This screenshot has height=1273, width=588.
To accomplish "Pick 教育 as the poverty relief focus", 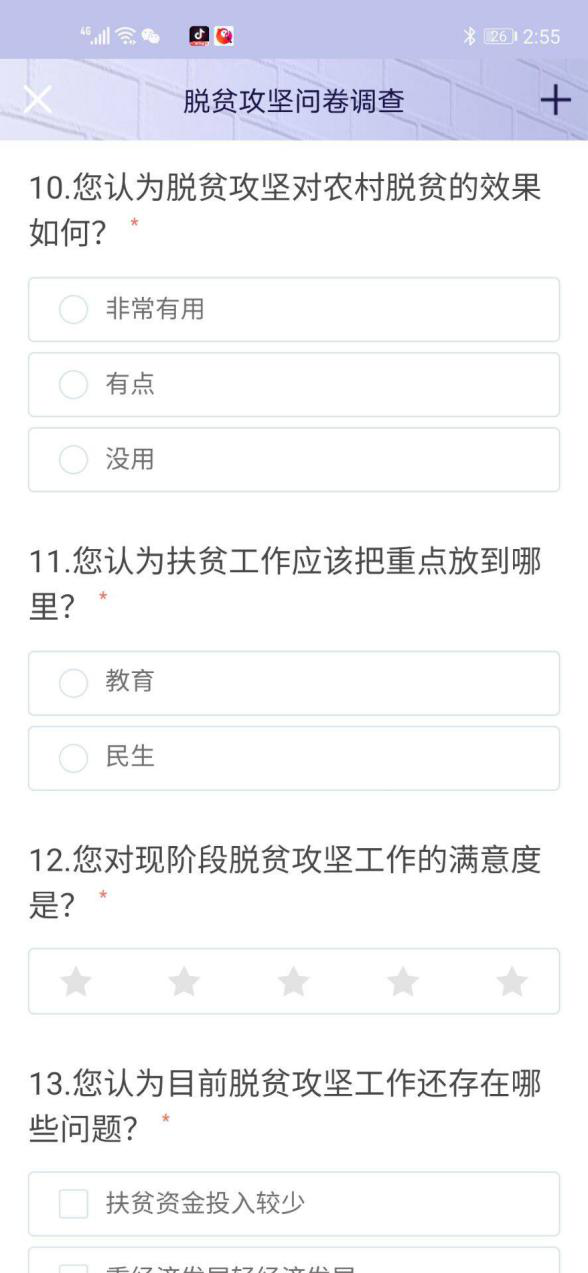I will click(x=294, y=683).
